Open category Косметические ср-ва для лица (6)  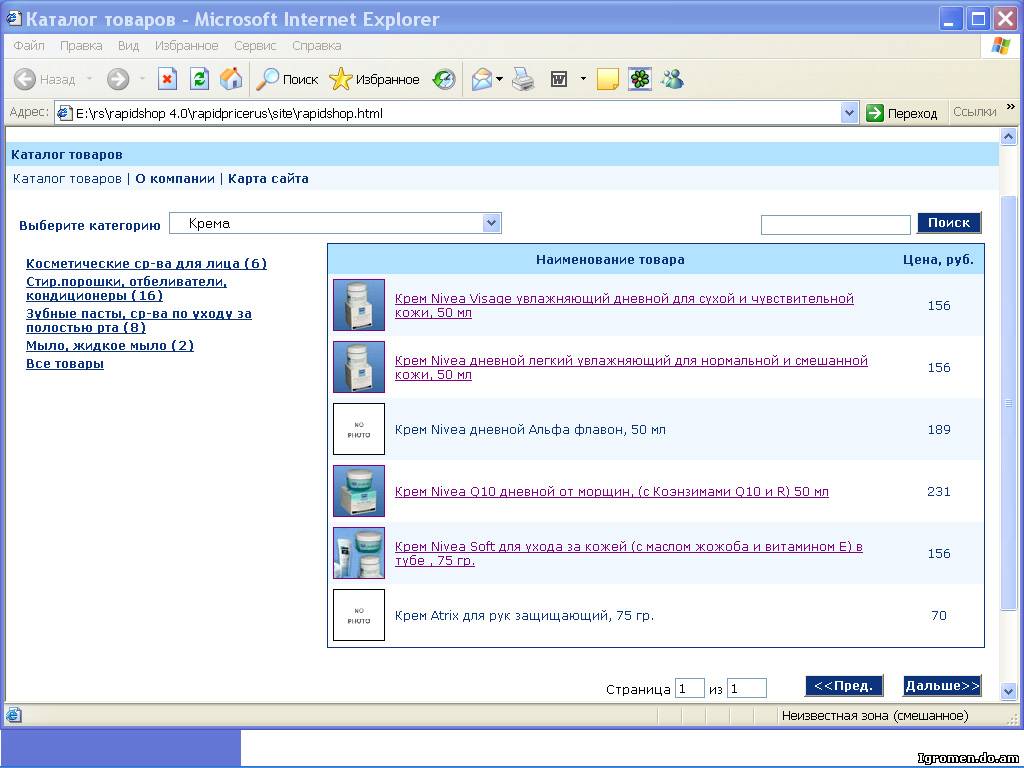[x=146, y=264]
